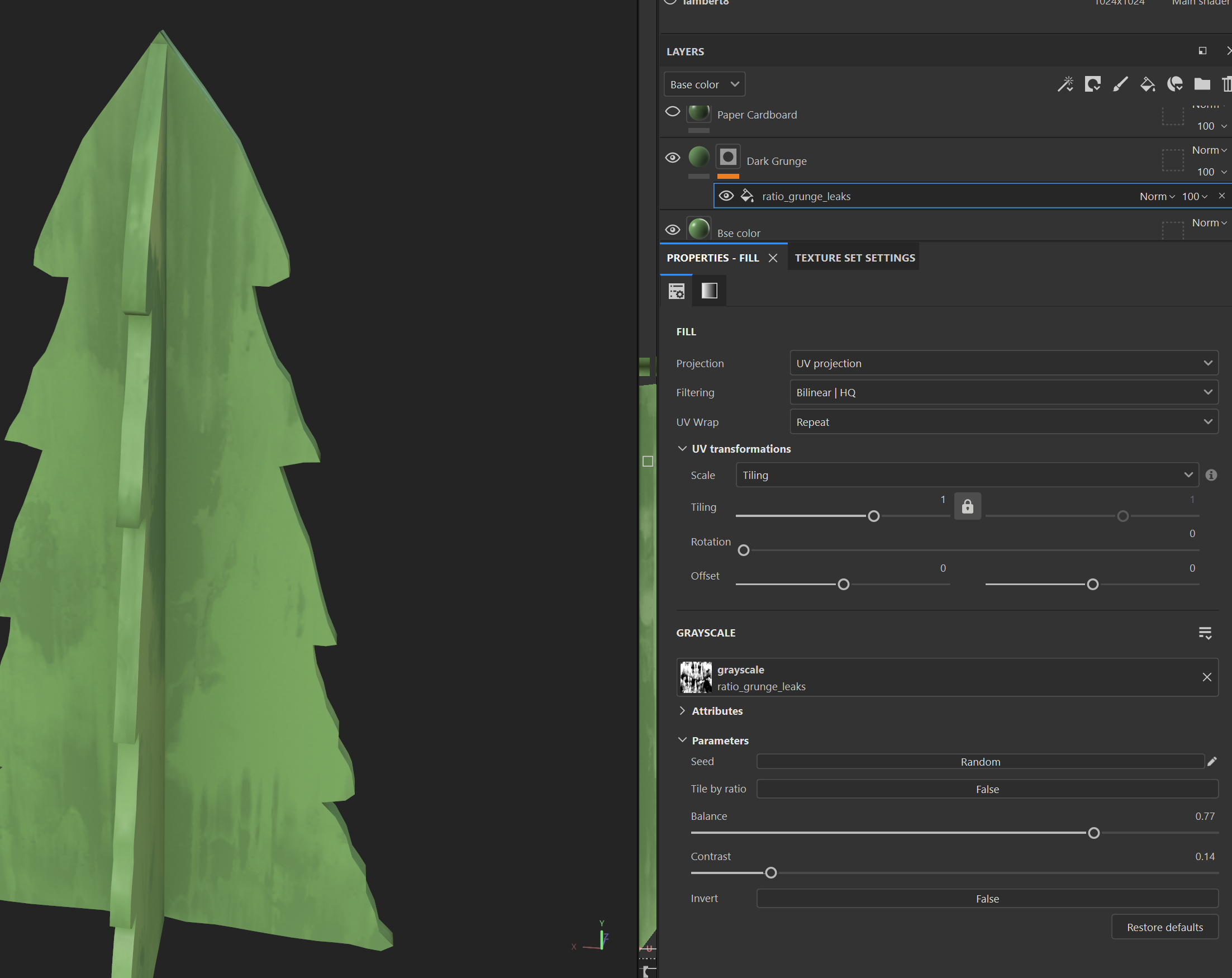Add a fill layer with bucket icon
The image size is (1232, 978).
(x=1148, y=84)
